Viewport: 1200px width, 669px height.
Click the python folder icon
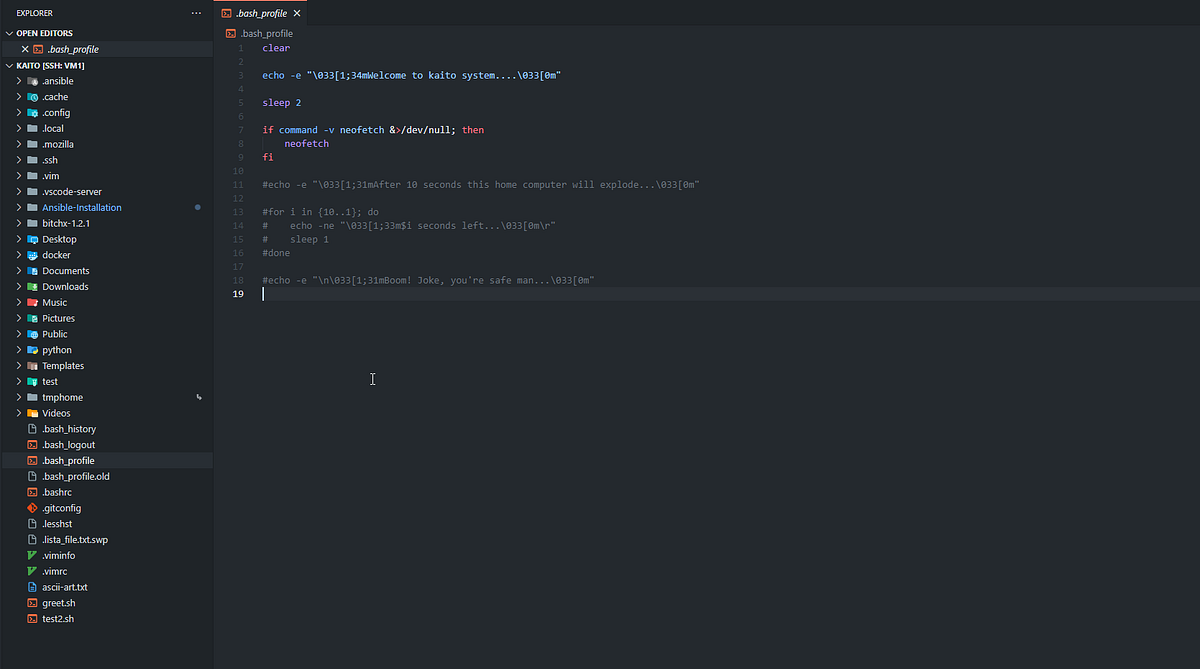[x=32, y=350]
